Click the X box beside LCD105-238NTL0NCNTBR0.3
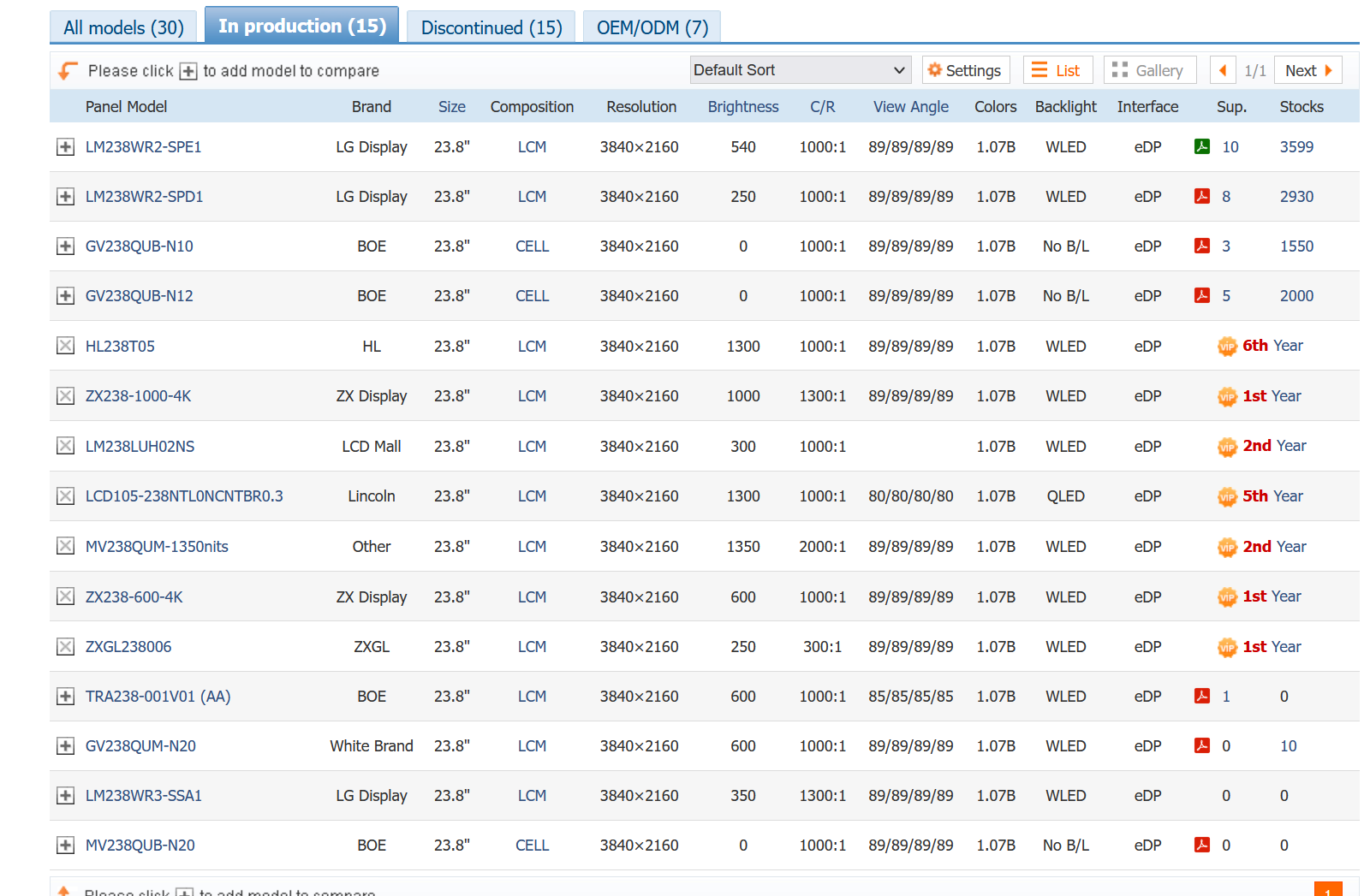Viewport: 1370px width, 896px height. pos(65,496)
